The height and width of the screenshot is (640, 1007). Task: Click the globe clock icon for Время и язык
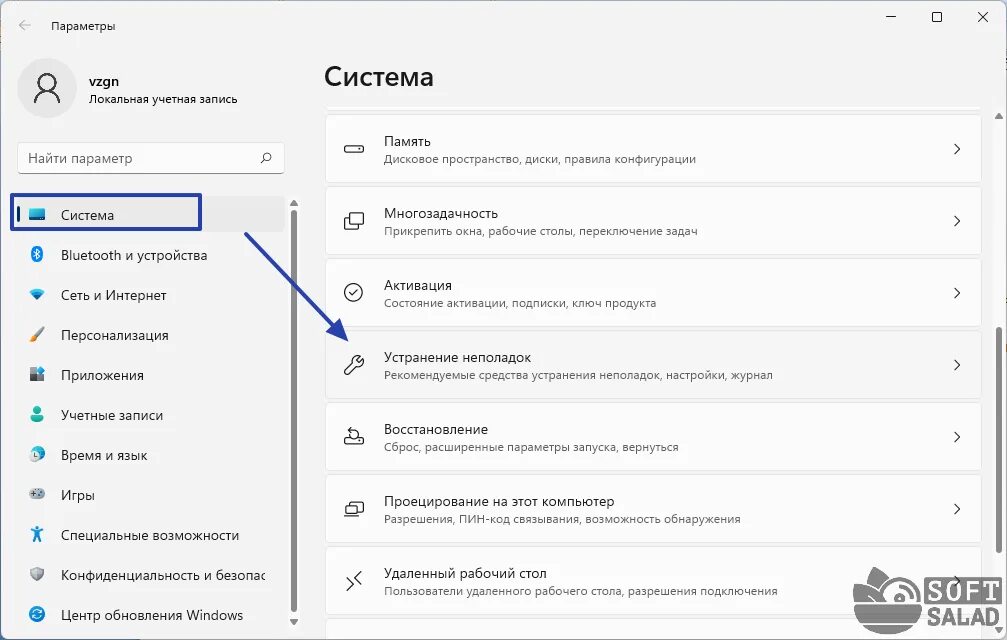[37, 454]
